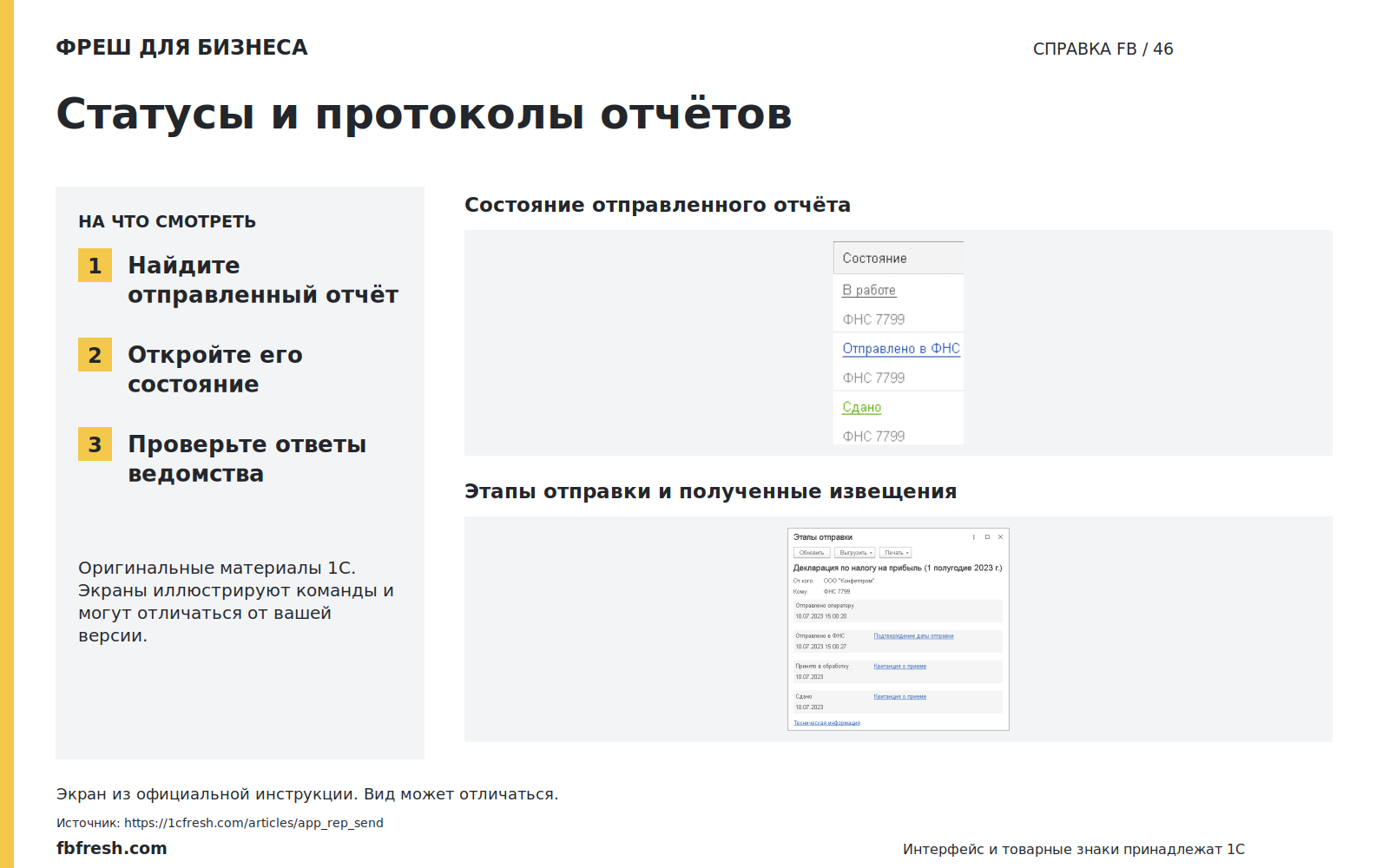Screen dimensions: 1389x868
Task: Click the Состояние column header
Action: coord(899,258)
